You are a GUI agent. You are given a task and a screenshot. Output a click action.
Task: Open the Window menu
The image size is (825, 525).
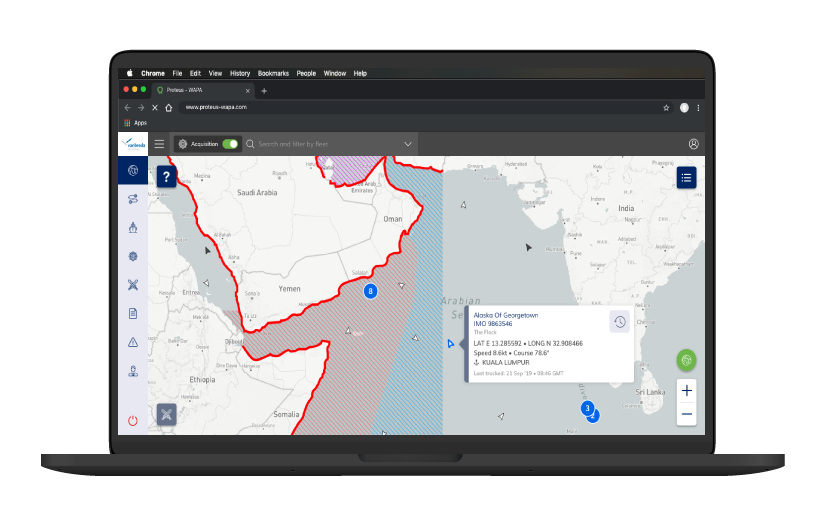click(335, 73)
